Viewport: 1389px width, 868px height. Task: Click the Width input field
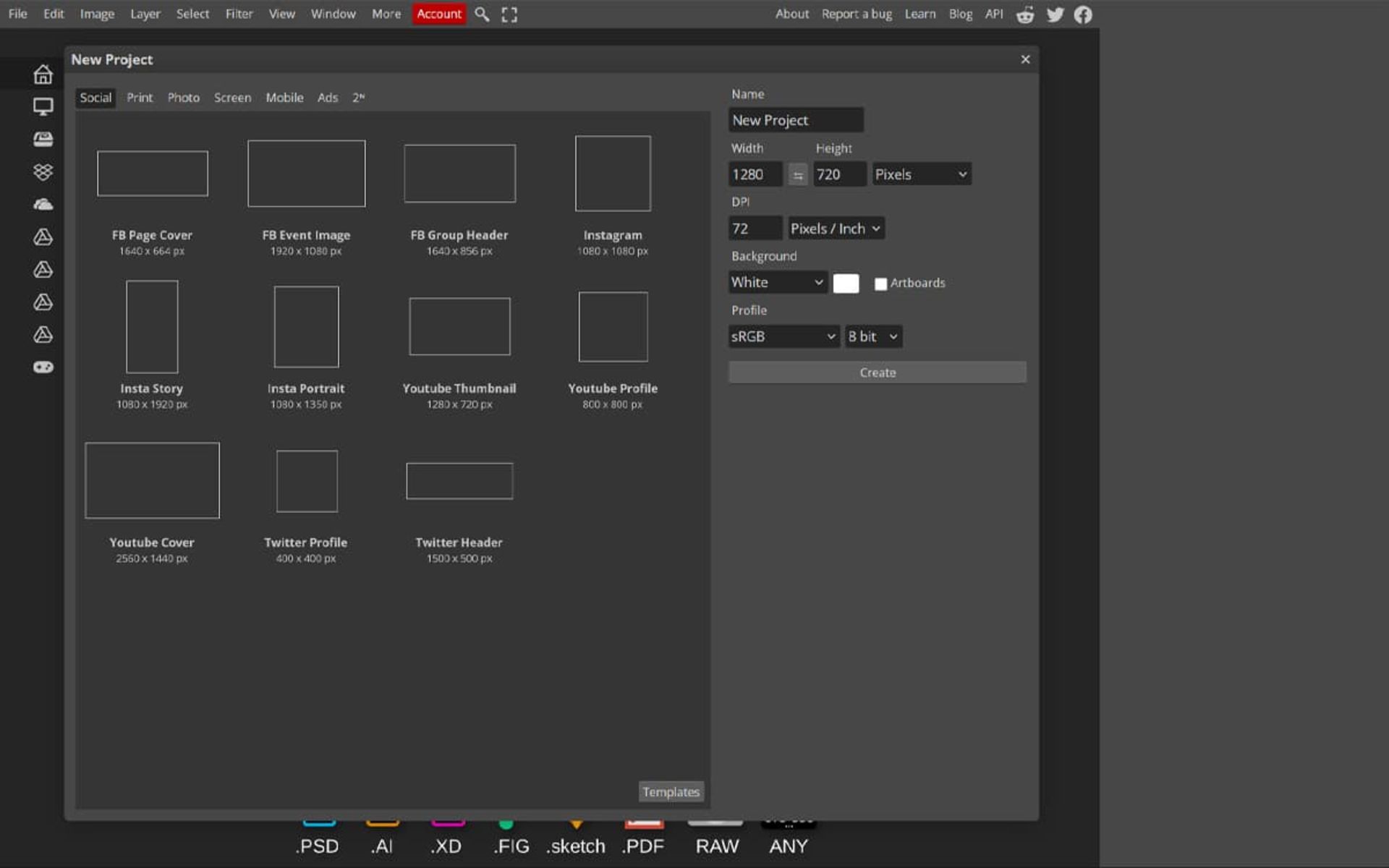tap(755, 174)
